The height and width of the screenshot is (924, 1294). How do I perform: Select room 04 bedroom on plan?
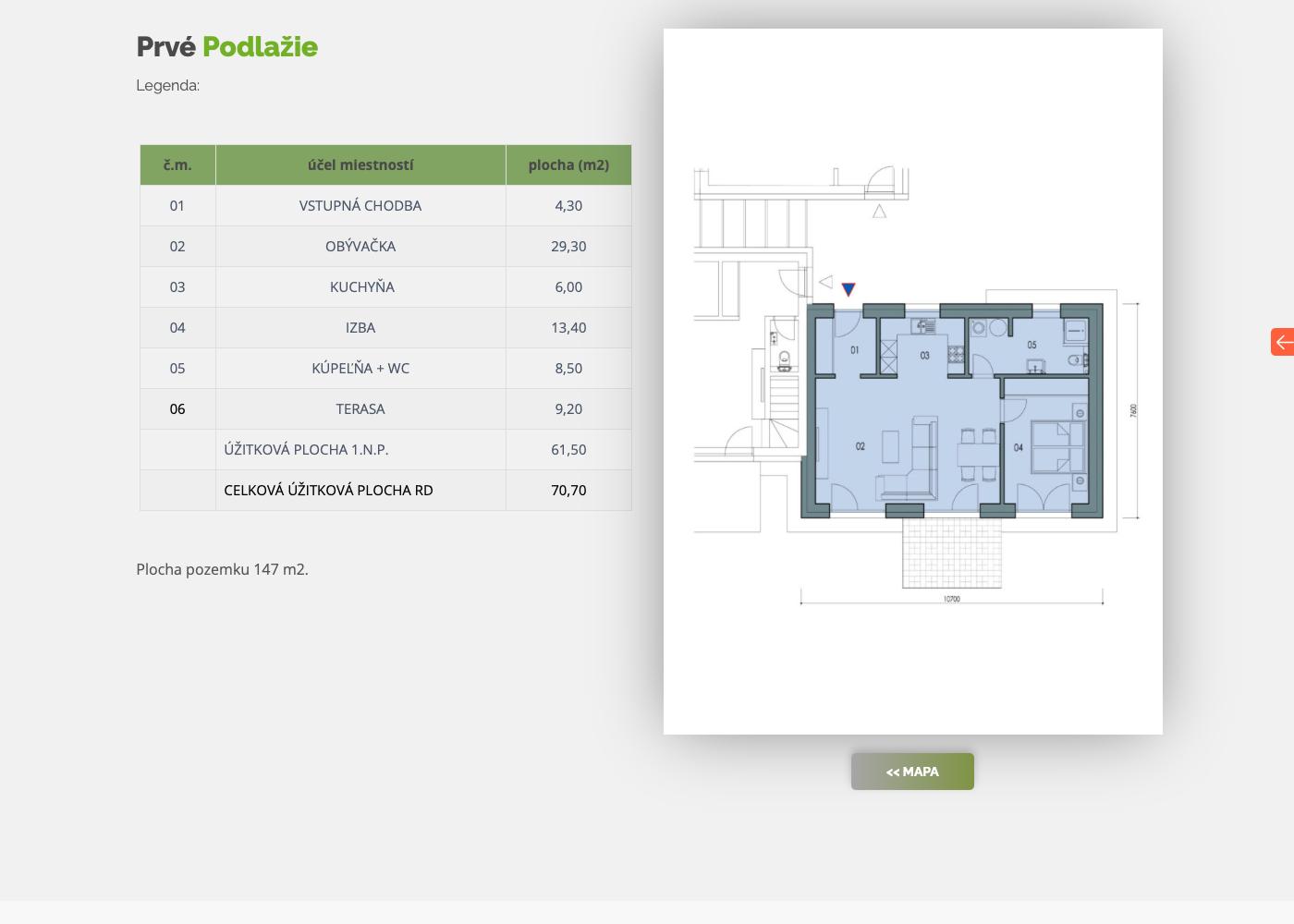coord(1018,447)
